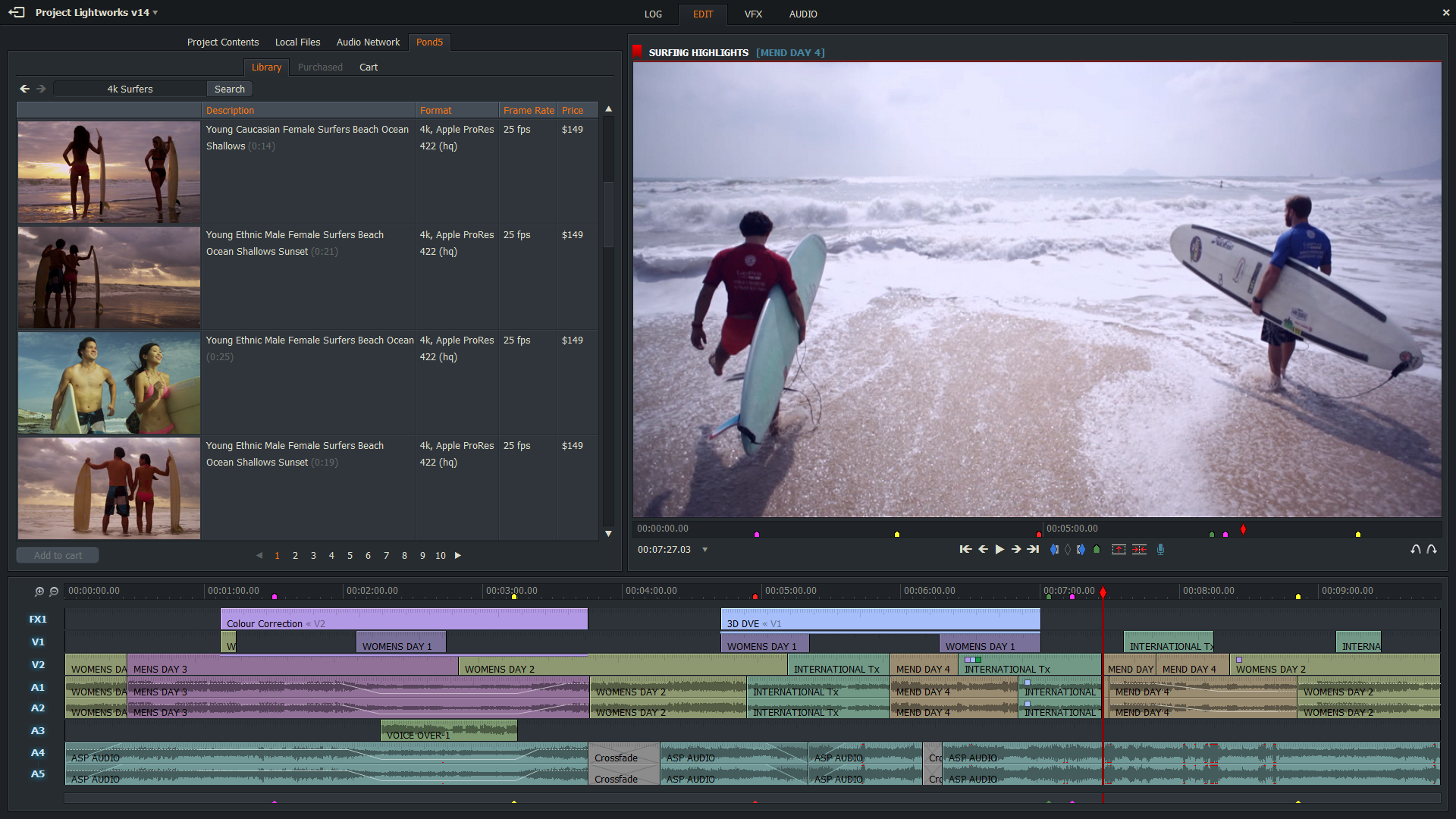
Task: Click the undo arrow icon
Action: 1415,550
